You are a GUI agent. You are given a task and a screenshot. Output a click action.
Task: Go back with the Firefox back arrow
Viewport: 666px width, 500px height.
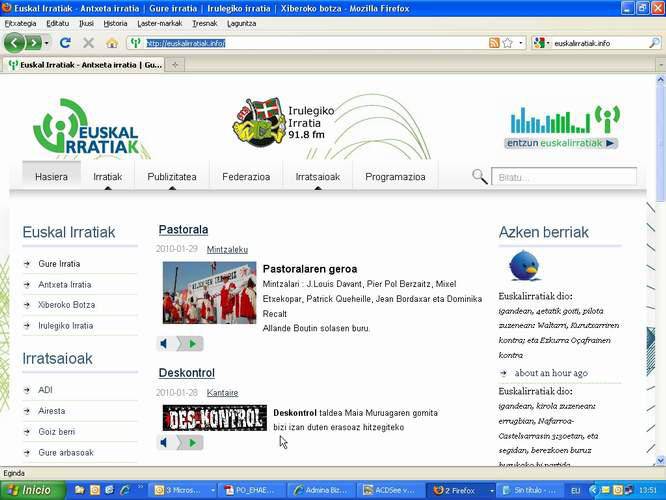14,42
